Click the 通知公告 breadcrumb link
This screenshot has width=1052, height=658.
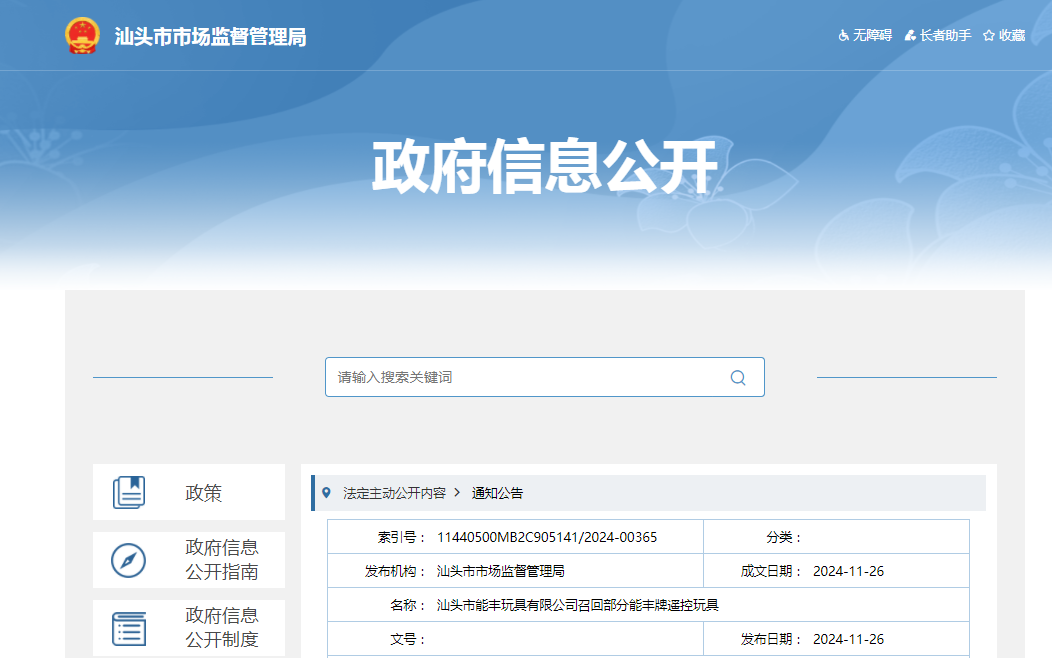[497, 493]
